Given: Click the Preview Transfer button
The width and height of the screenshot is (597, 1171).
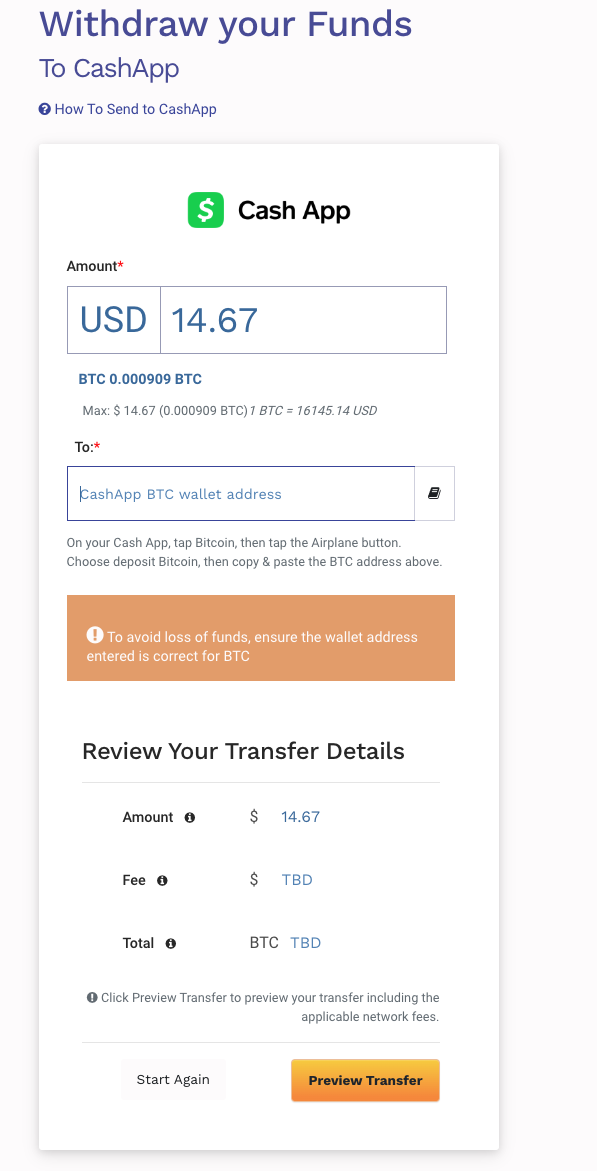Looking at the screenshot, I should click(365, 1080).
